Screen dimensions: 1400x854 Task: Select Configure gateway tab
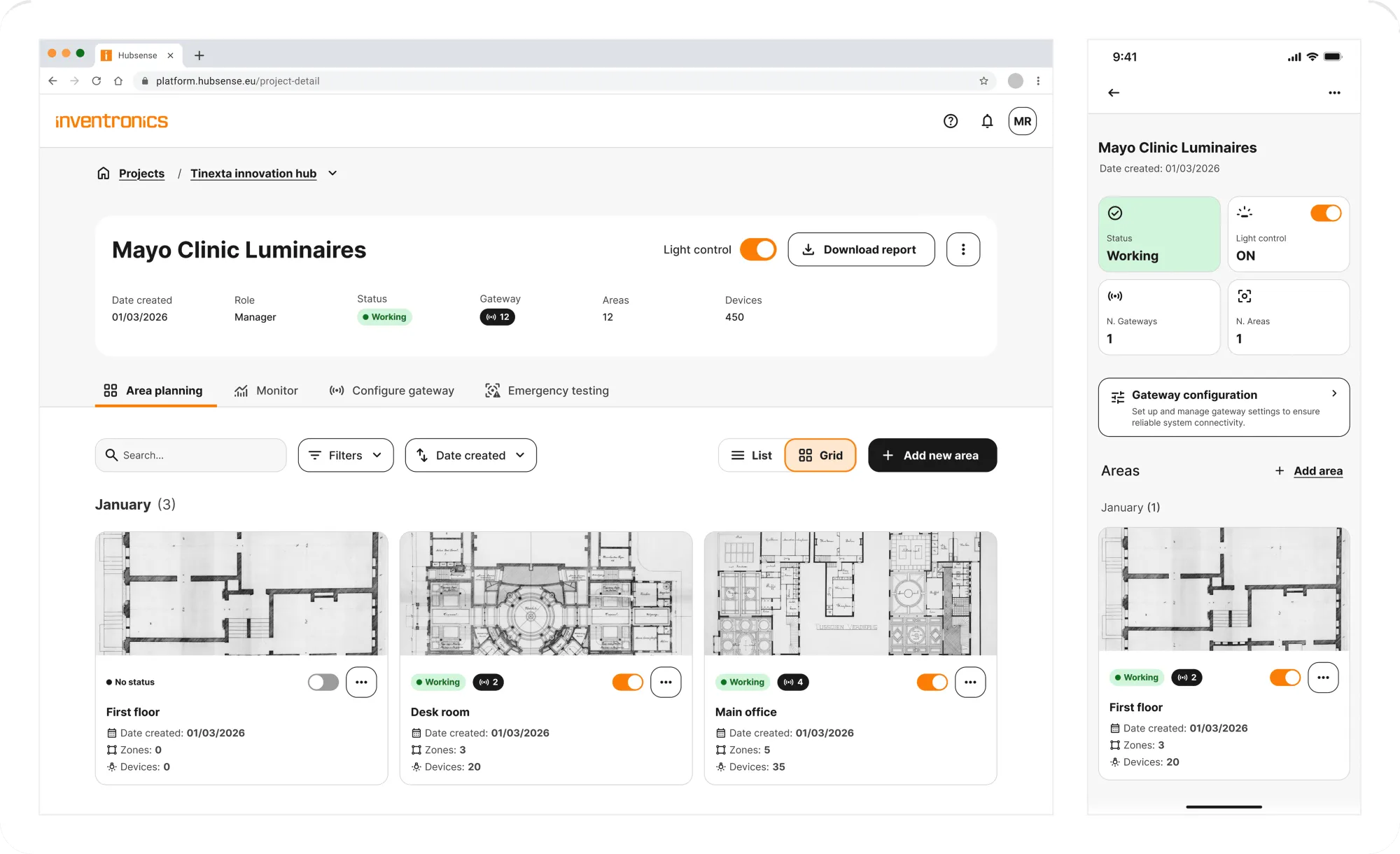[392, 391]
